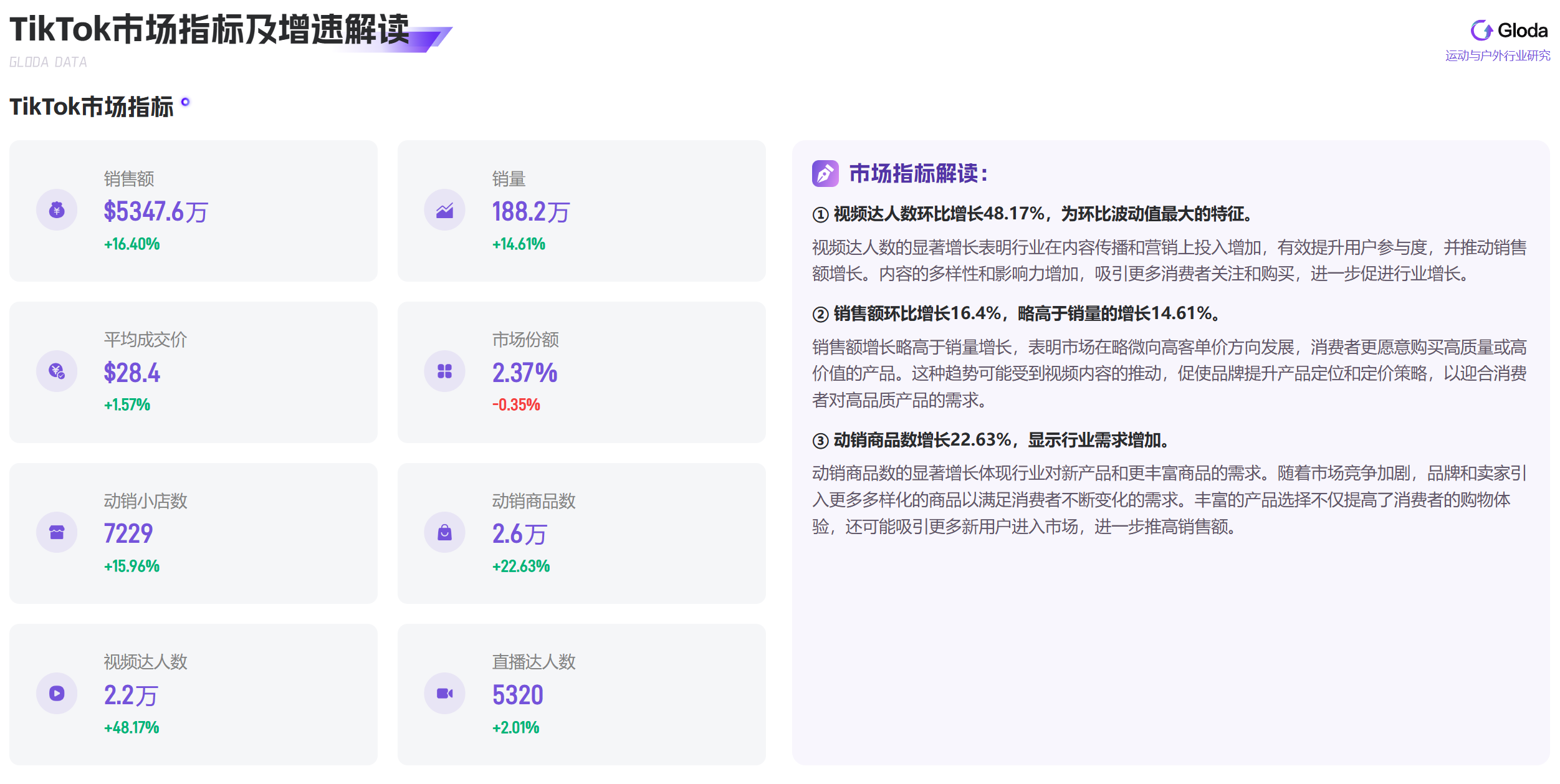Viewport: 1560px width, 784px height.
Task: Click the pen icon next to 市场指标解读
Action: point(825,173)
